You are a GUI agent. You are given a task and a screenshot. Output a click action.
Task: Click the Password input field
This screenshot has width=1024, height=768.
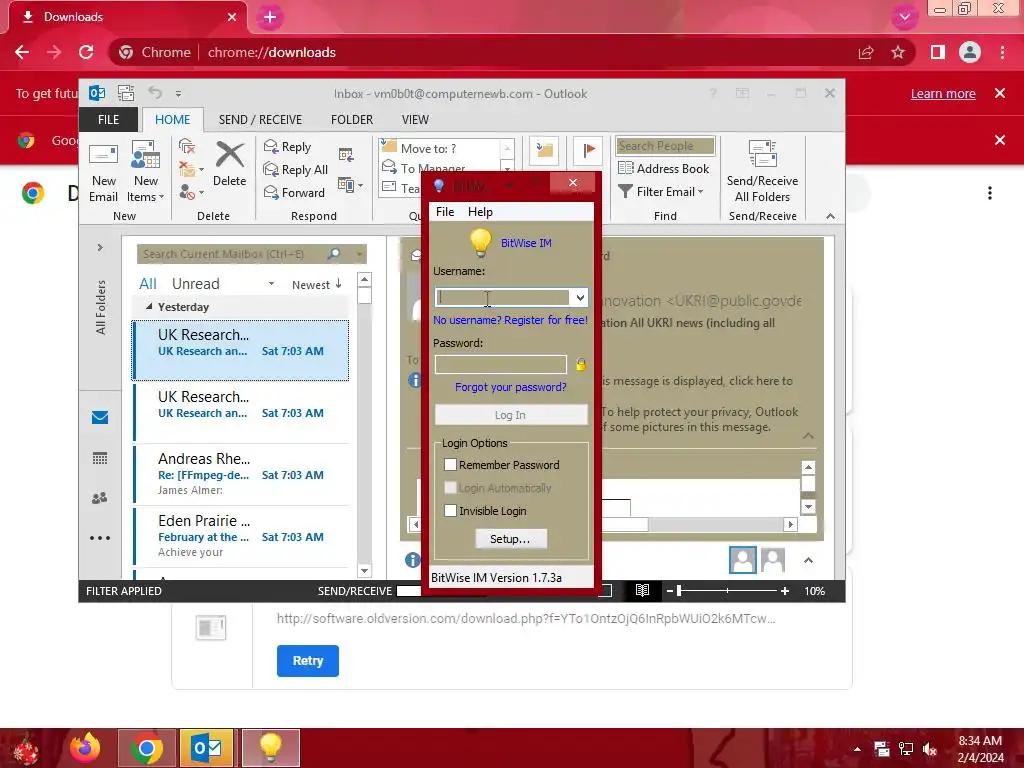[x=501, y=364]
